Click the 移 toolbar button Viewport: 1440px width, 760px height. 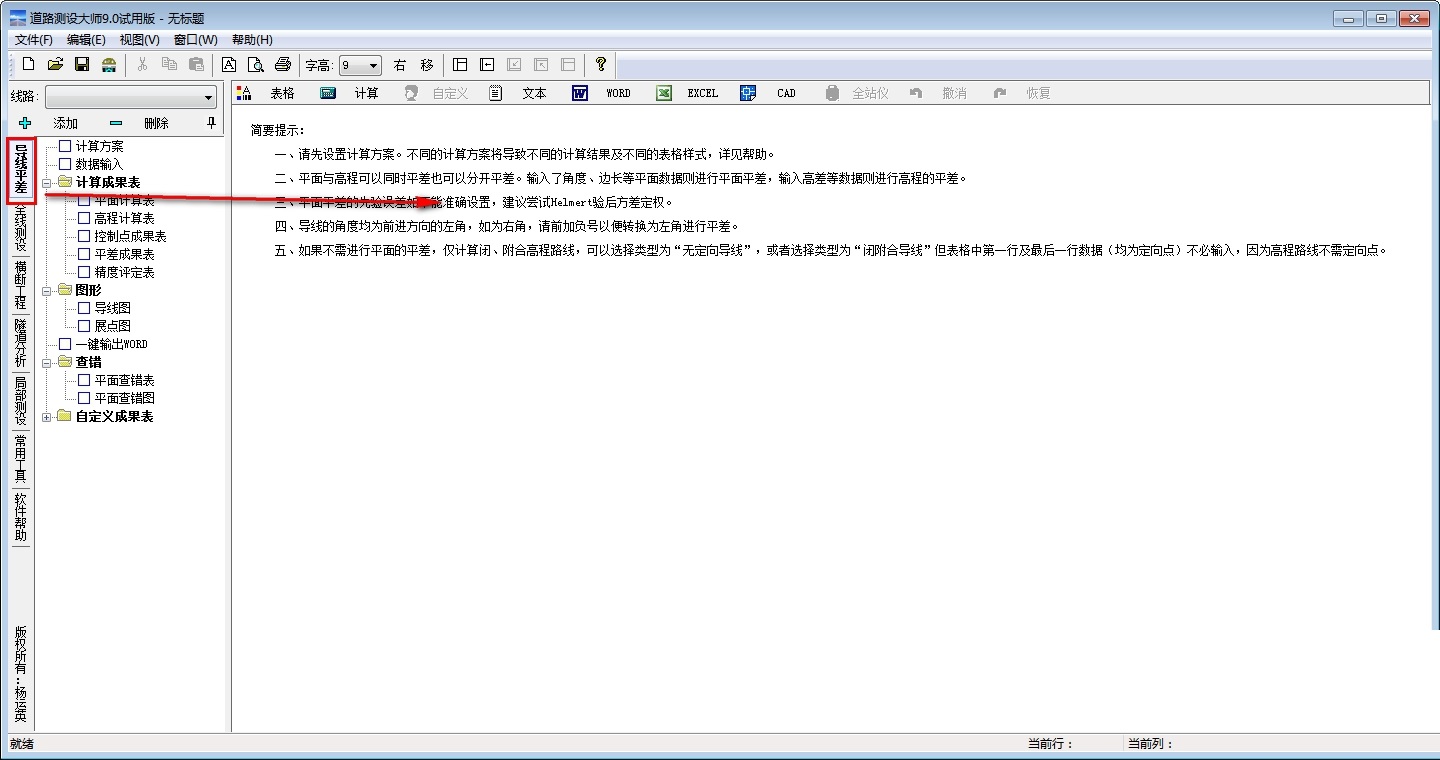427,65
